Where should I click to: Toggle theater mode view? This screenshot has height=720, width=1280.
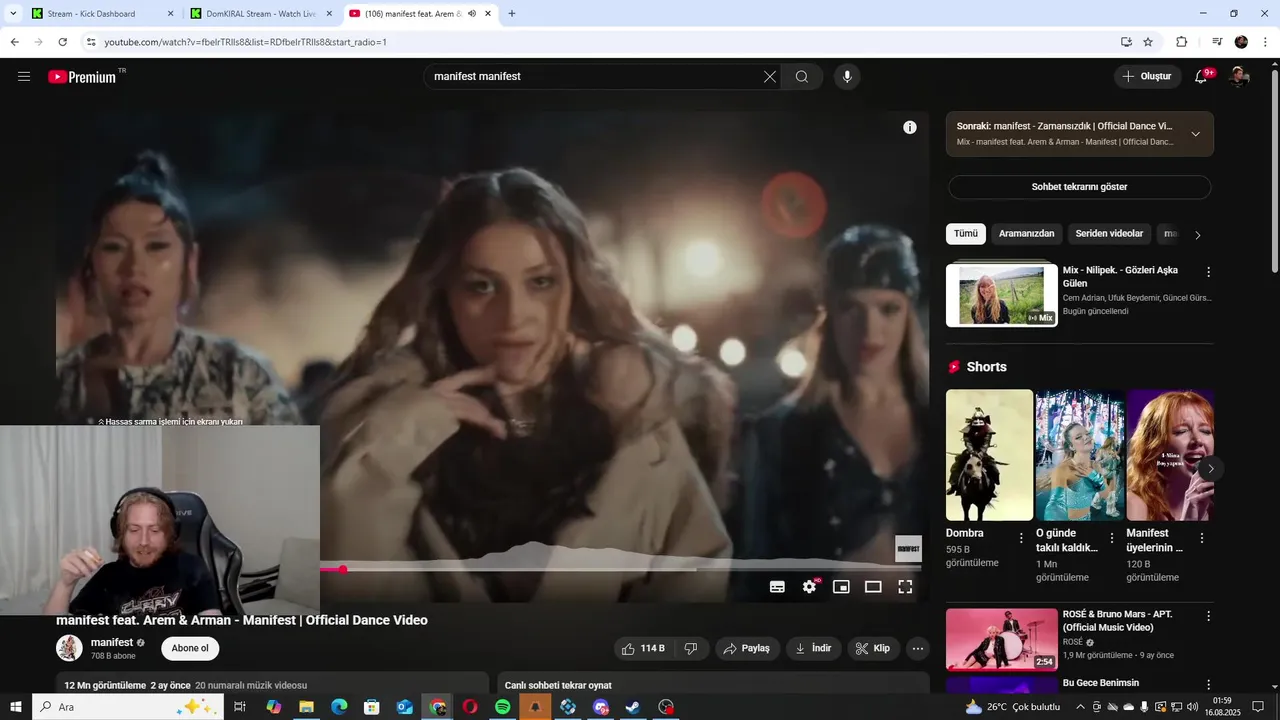873,587
